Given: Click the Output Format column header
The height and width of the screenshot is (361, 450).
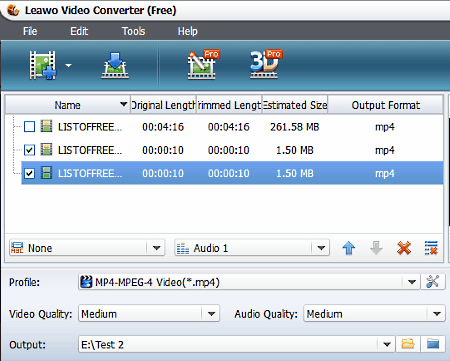Looking at the screenshot, I should pyautogui.click(x=386, y=105).
